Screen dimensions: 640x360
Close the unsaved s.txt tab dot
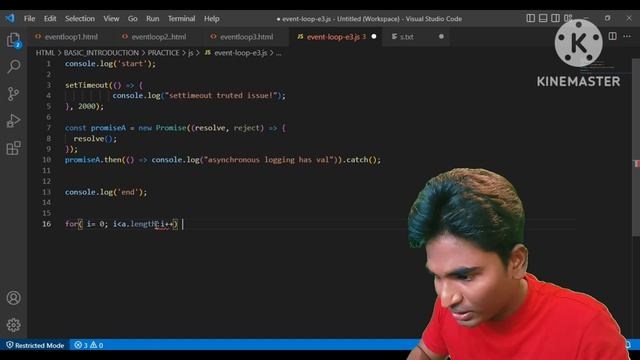(441, 37)
